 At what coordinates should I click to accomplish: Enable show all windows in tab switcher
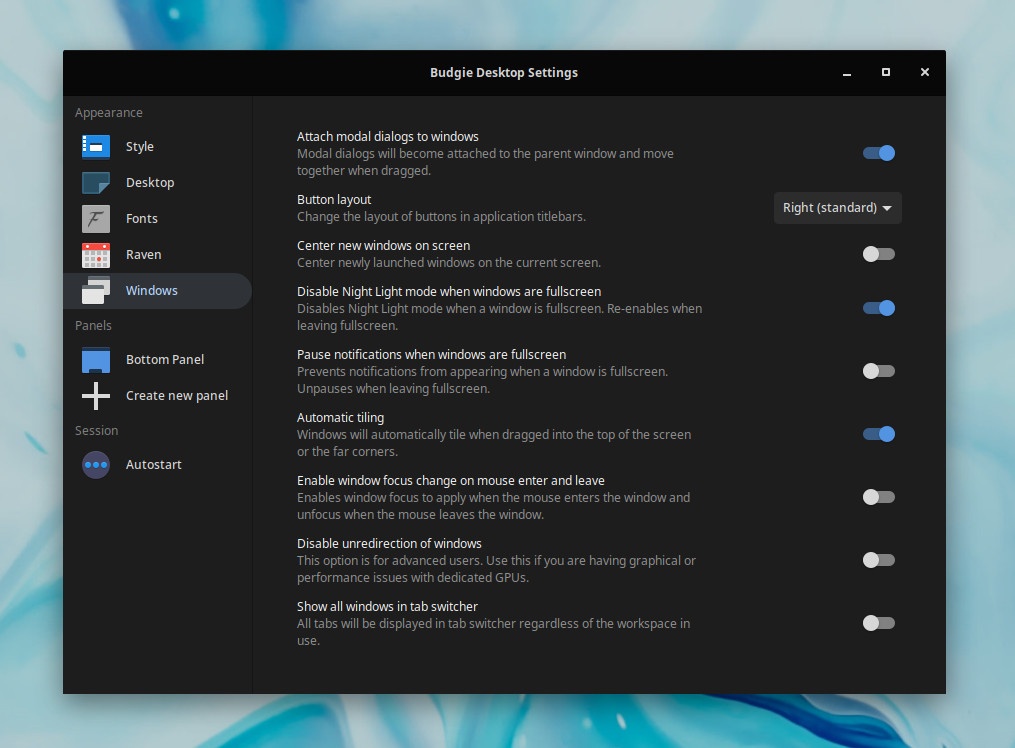[x=878, y=623]
